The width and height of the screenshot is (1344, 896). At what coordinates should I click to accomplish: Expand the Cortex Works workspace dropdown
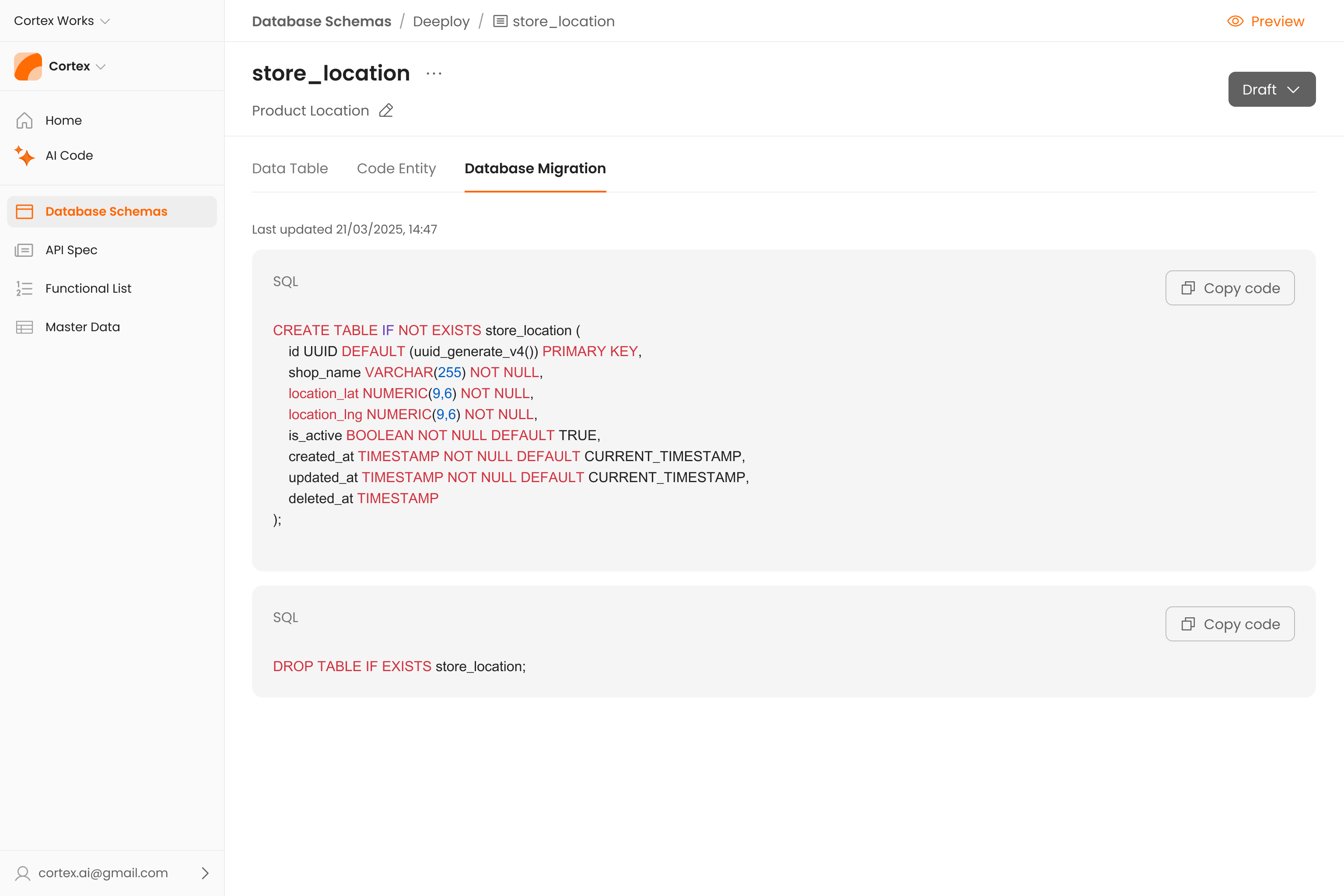click(x=105, y=21)
